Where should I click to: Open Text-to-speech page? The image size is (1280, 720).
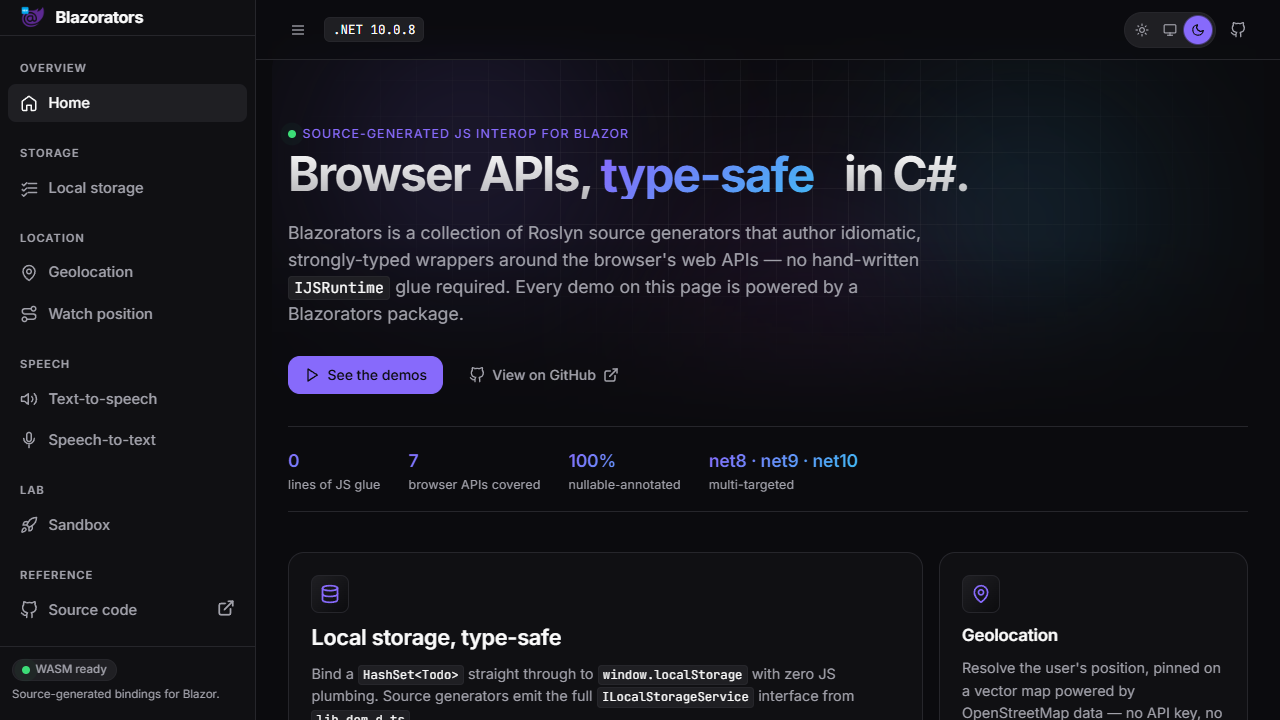tap(127, 399)
